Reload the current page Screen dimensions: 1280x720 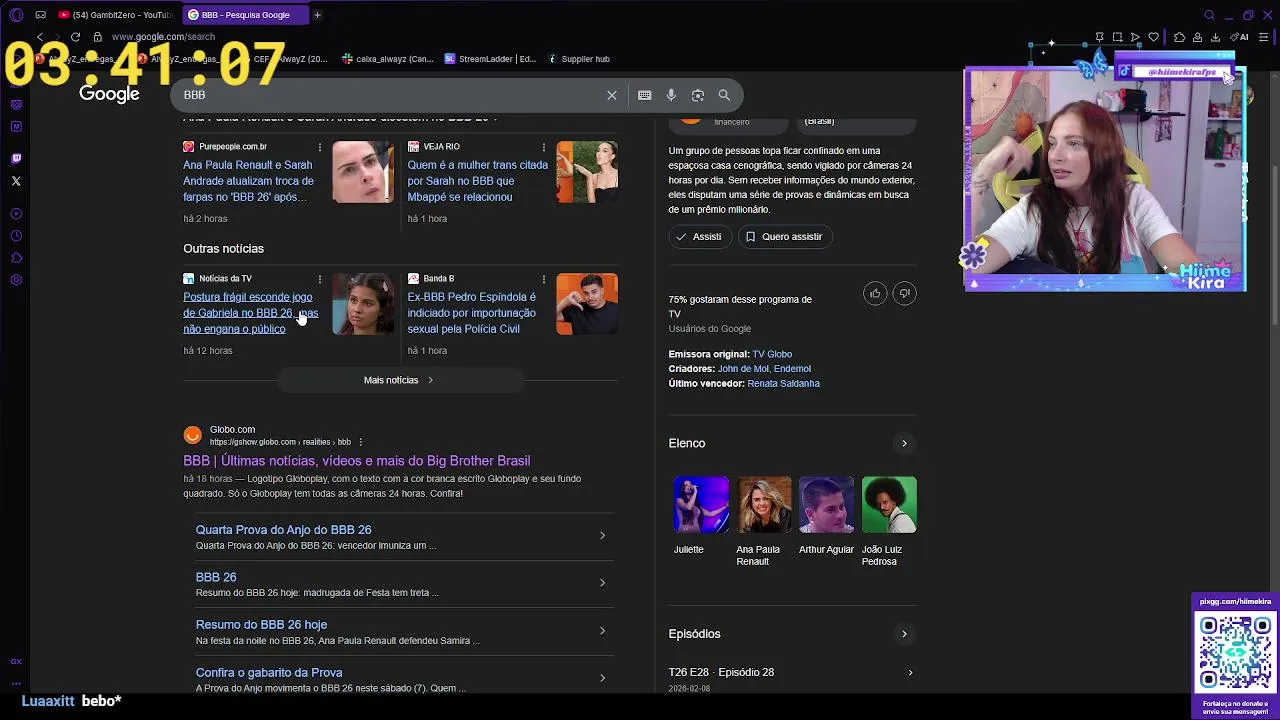[x=75, y=37]
